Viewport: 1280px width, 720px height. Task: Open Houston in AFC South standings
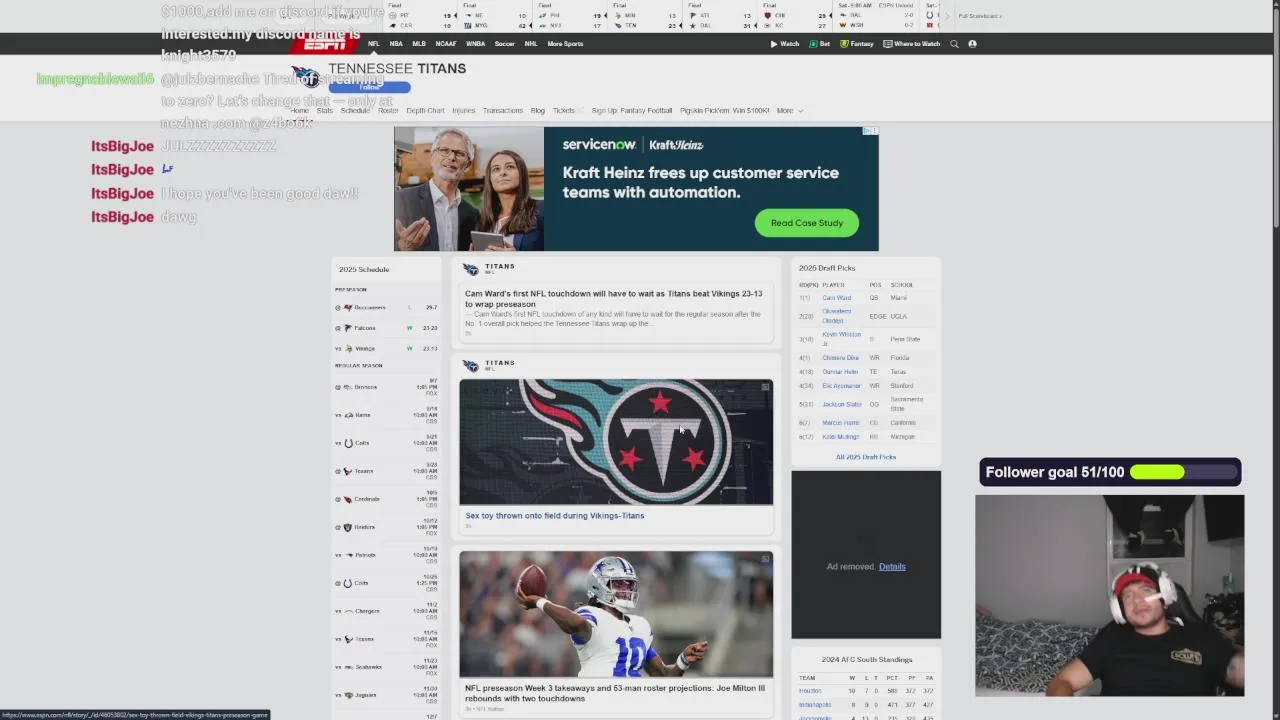click(x=810, y=691)
